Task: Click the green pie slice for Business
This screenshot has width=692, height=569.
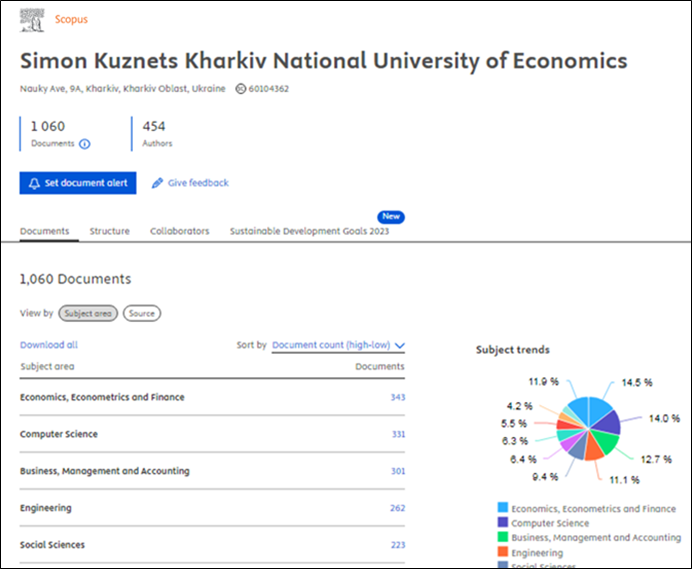Action: coord(606,441)
